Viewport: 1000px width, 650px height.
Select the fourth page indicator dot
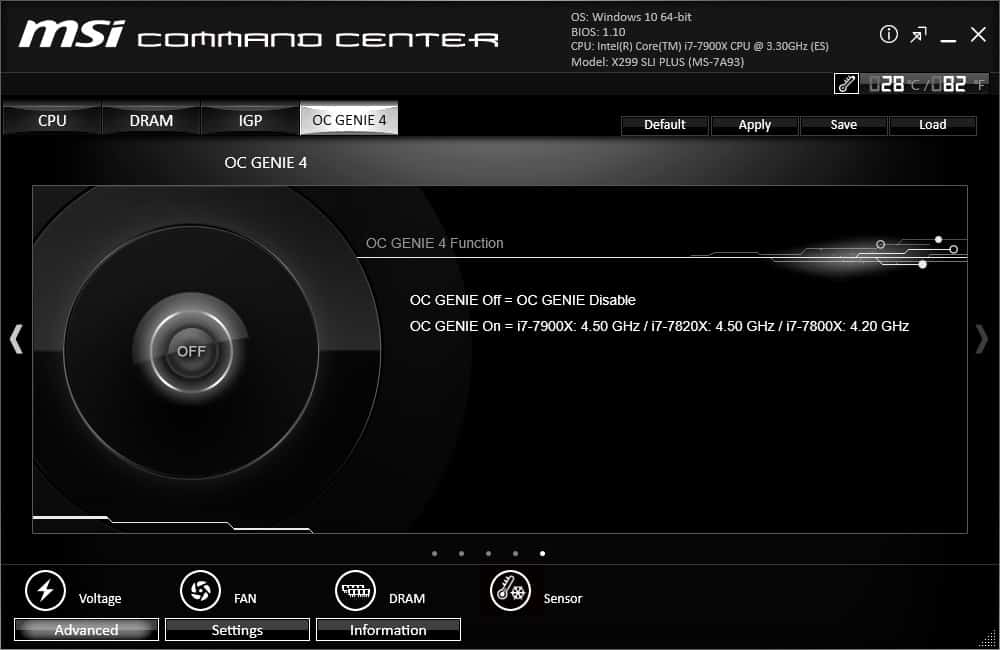pos(515,554)
